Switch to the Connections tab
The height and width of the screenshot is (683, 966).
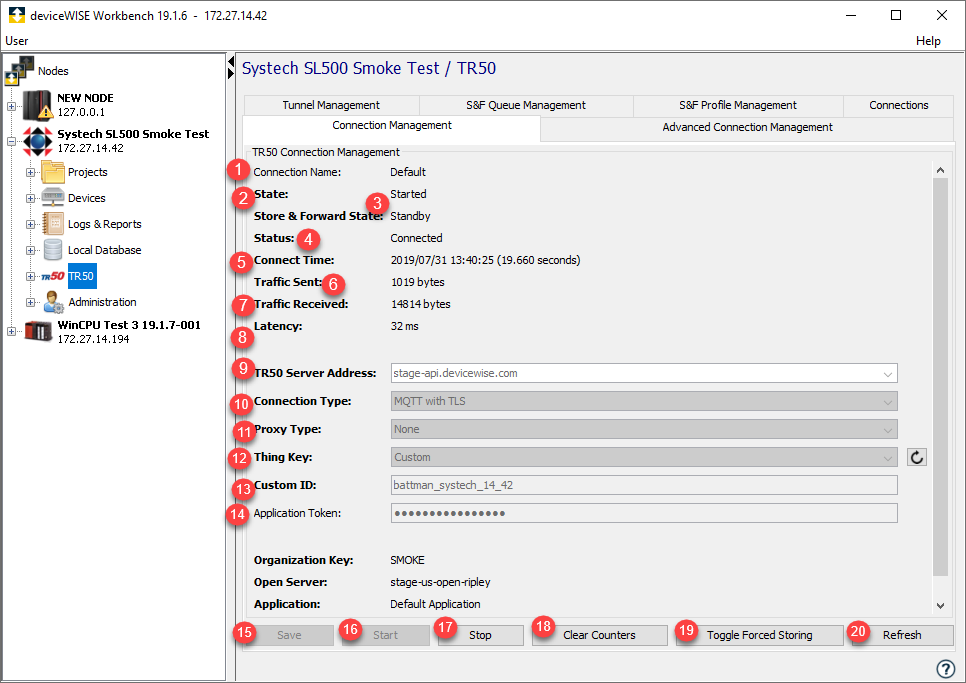[x=899, y=105]
